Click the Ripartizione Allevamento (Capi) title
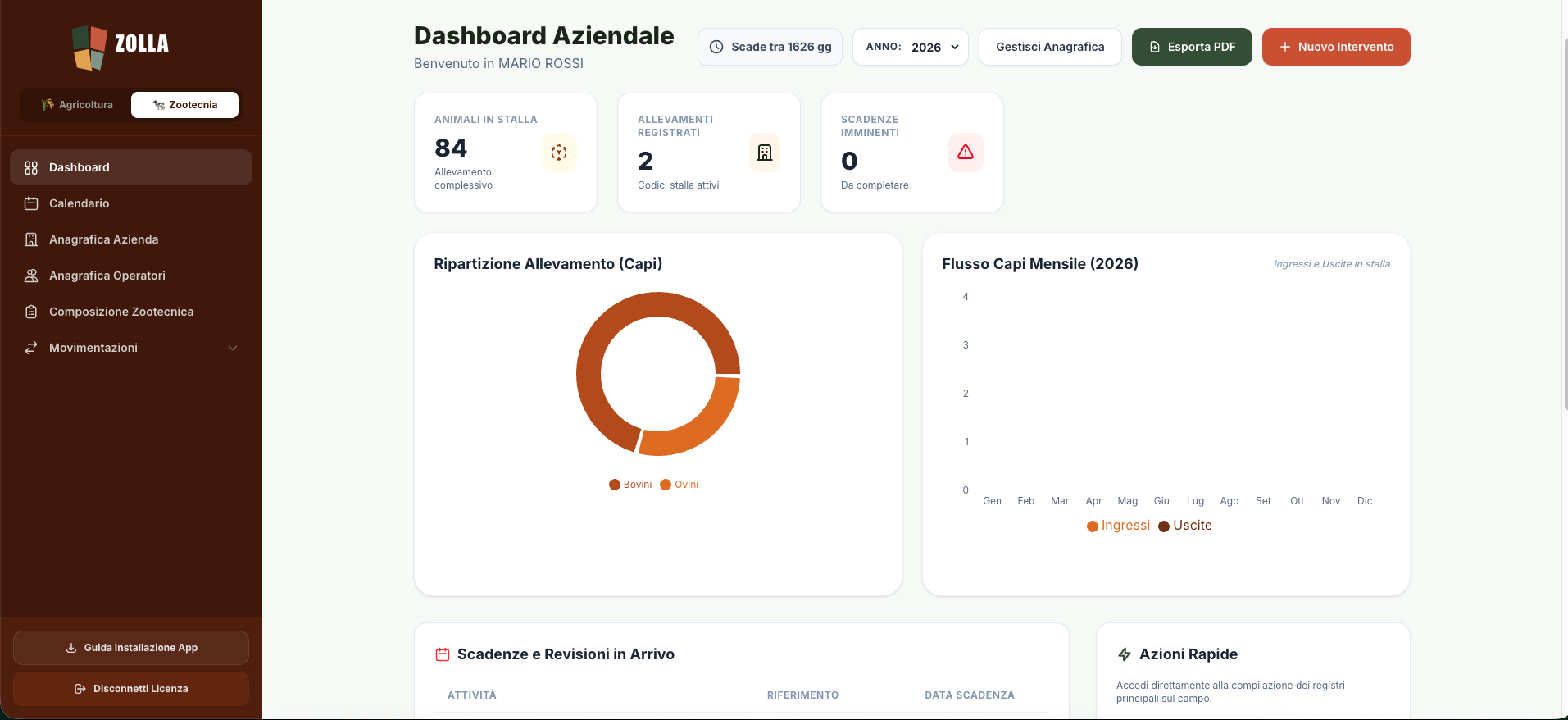This screenshot has width=1568, height=720. 548,264
